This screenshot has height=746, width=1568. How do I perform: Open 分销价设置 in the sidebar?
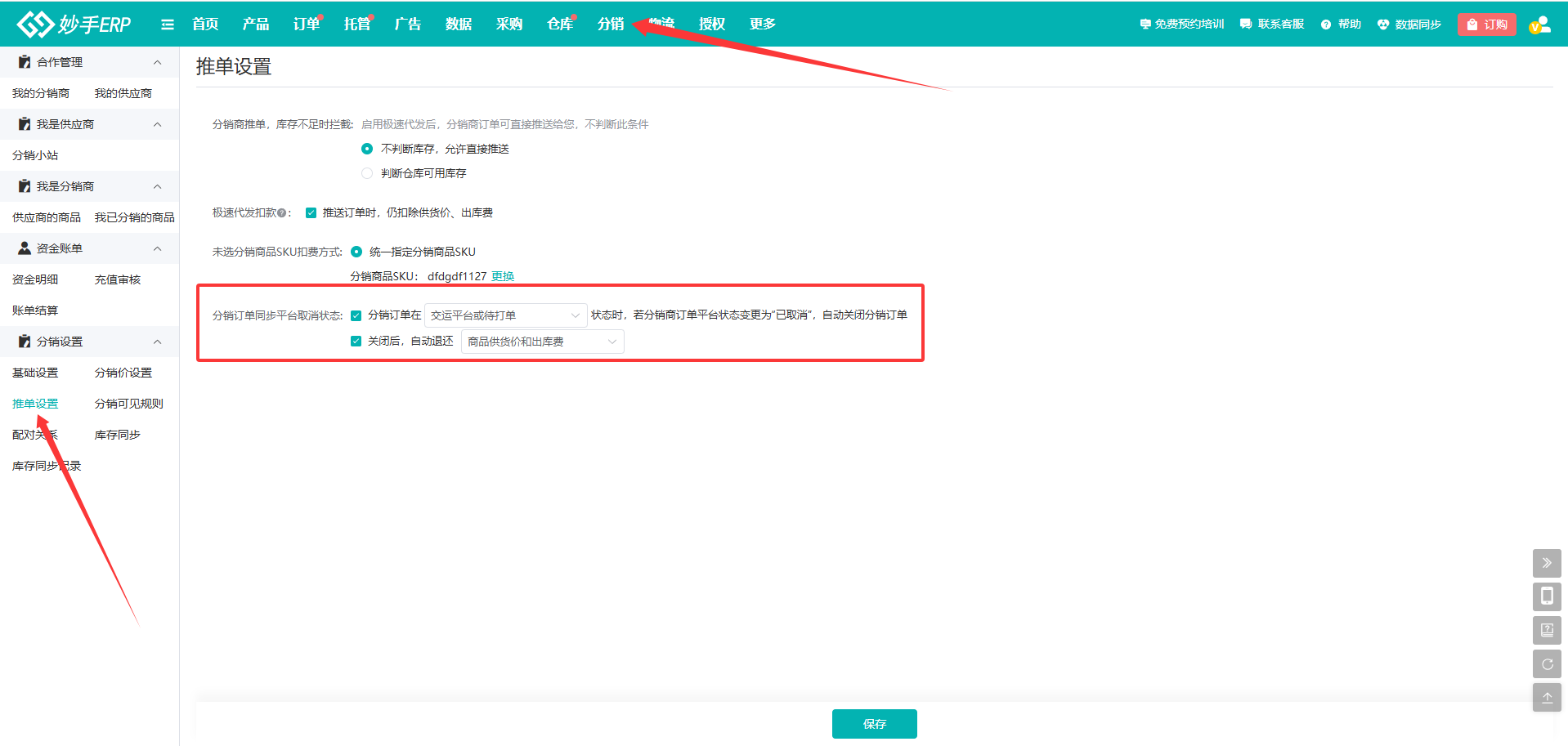[123, 373]
